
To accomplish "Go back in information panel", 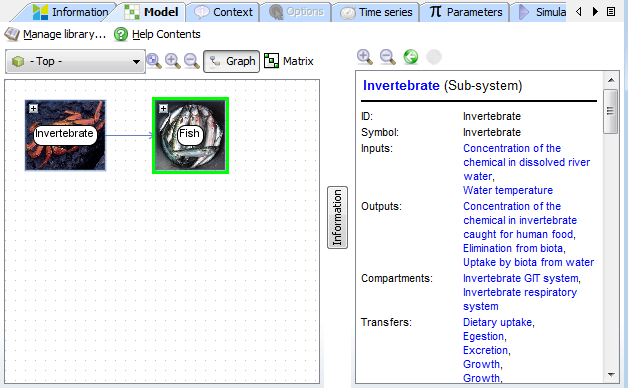I will pyautogui.click(x=411, y=57).
